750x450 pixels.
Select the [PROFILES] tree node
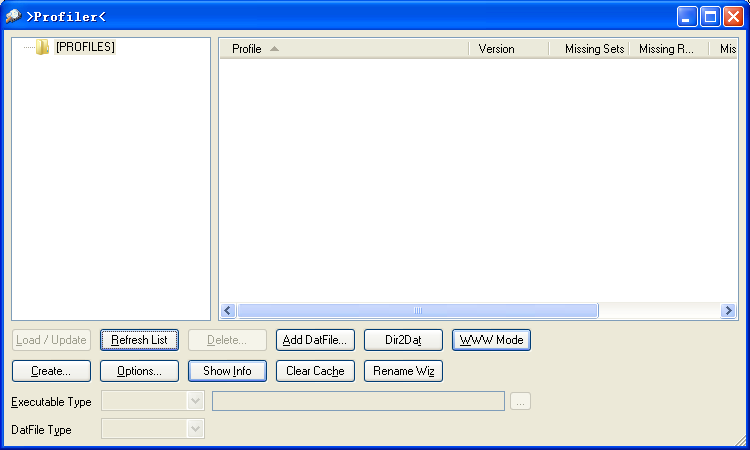[x=85, y=47]
